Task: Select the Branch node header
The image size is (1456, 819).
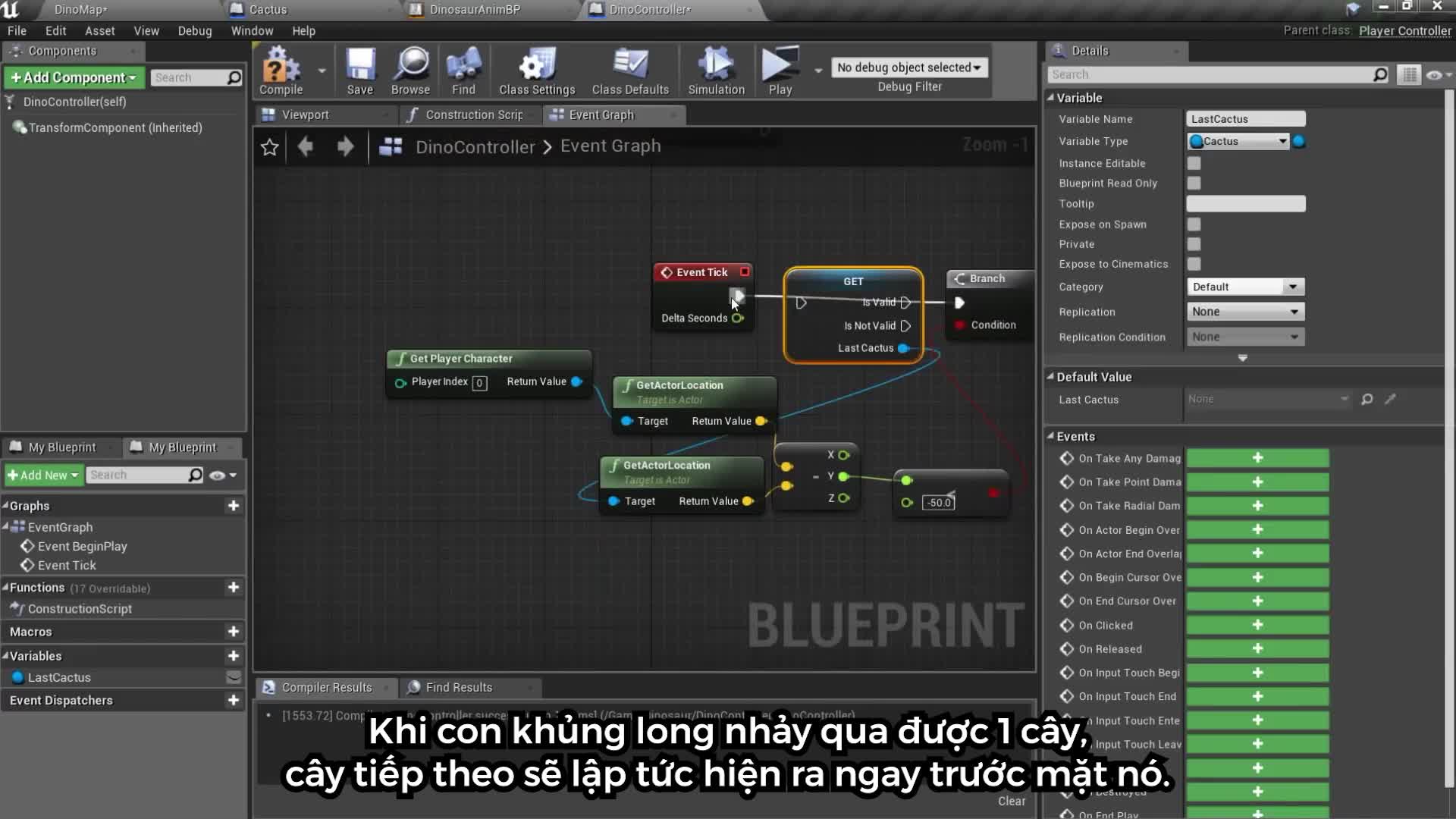Action: pyautogui.click(x=990, y=279)
